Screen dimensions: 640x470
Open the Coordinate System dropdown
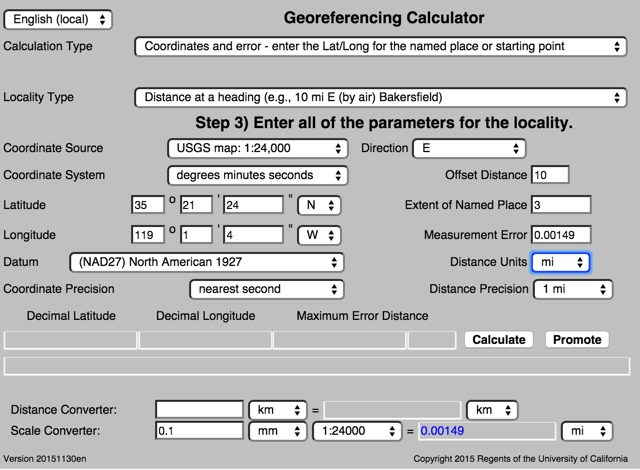(x=256, y=175)
